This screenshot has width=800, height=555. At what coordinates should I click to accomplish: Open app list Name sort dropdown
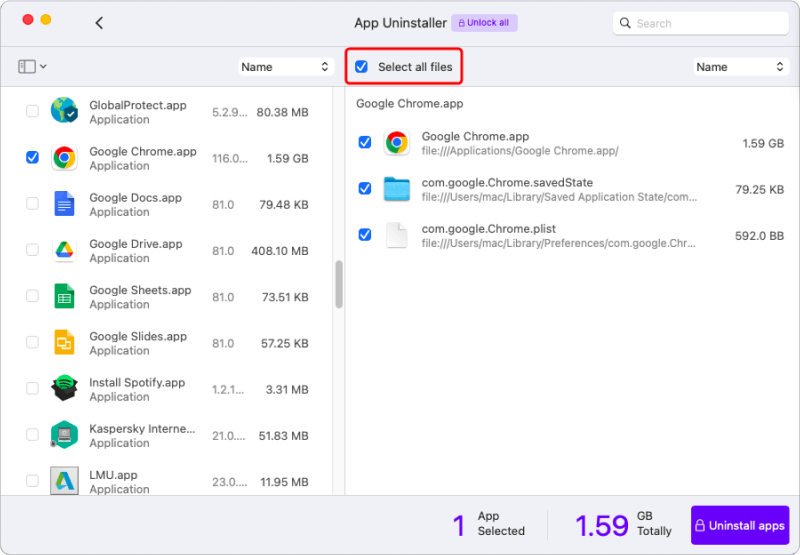[x=286, y=67]
